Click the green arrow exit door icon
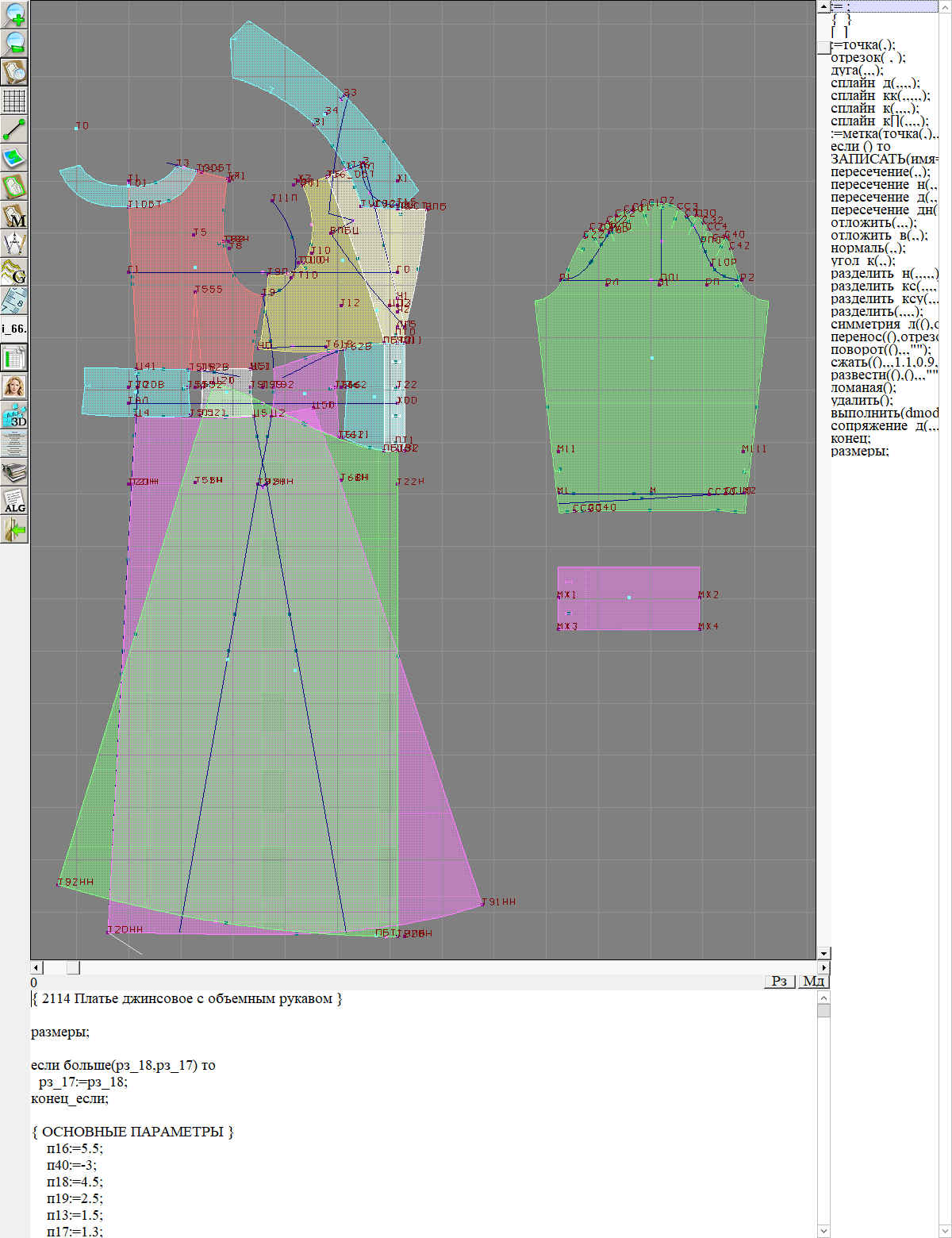Screen dimensions: 952x1238 [x=14, y=529]
